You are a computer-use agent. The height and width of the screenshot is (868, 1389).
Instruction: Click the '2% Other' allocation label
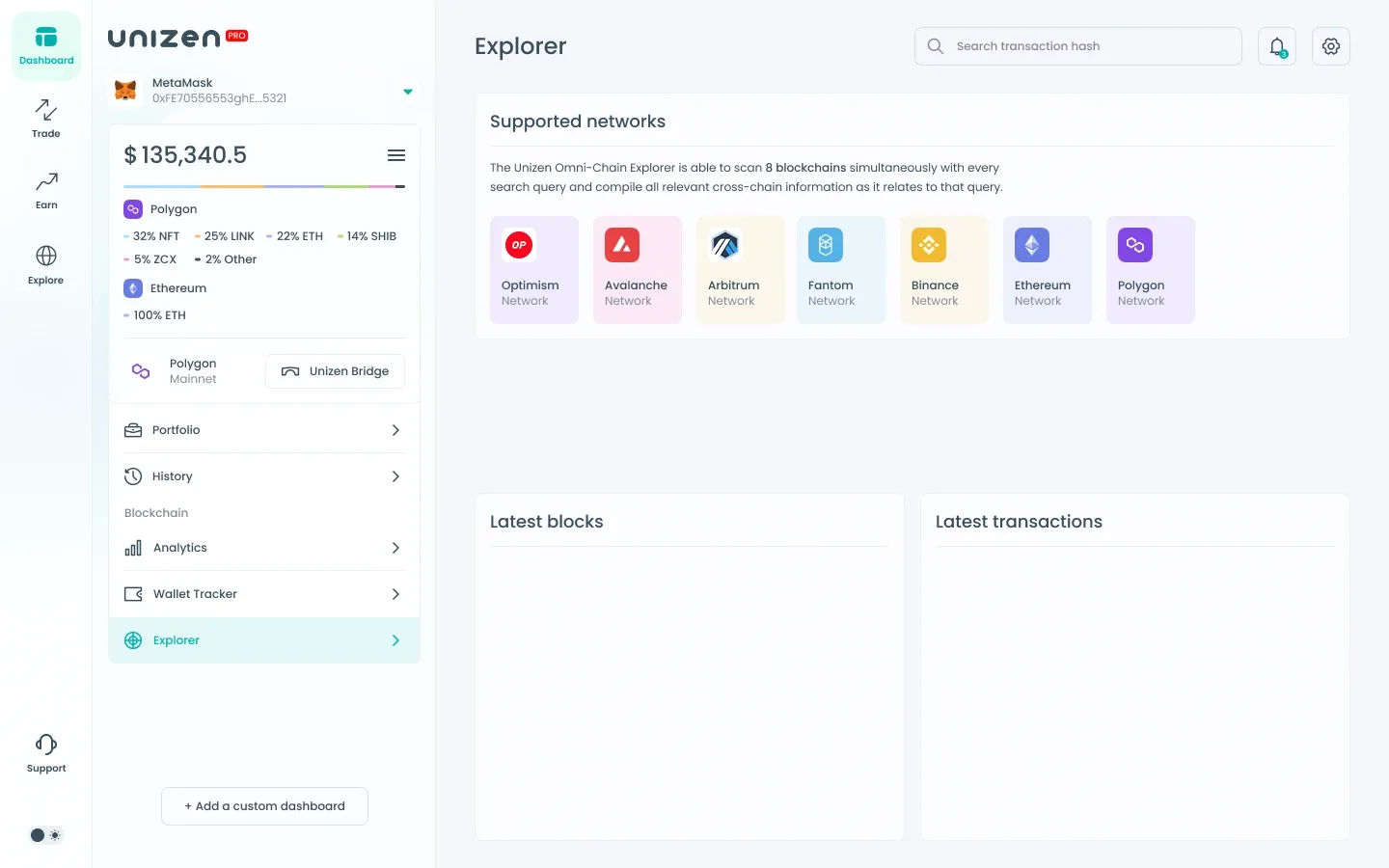tap(226, 259)
